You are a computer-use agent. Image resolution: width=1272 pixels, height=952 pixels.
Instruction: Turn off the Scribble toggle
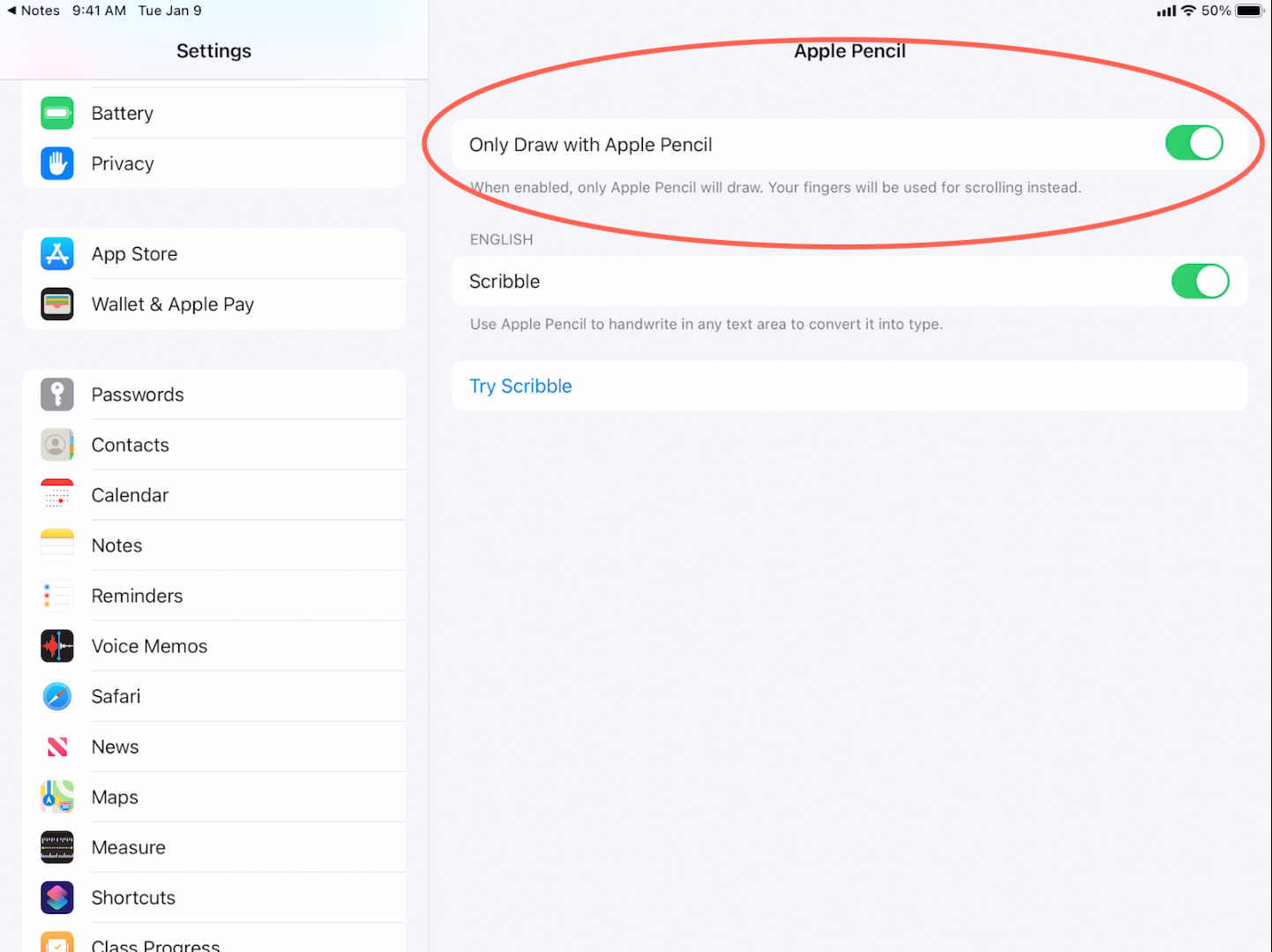tap(1199, 281)
